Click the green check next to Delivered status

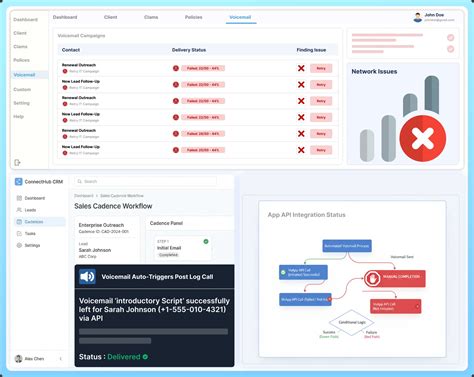145,357
